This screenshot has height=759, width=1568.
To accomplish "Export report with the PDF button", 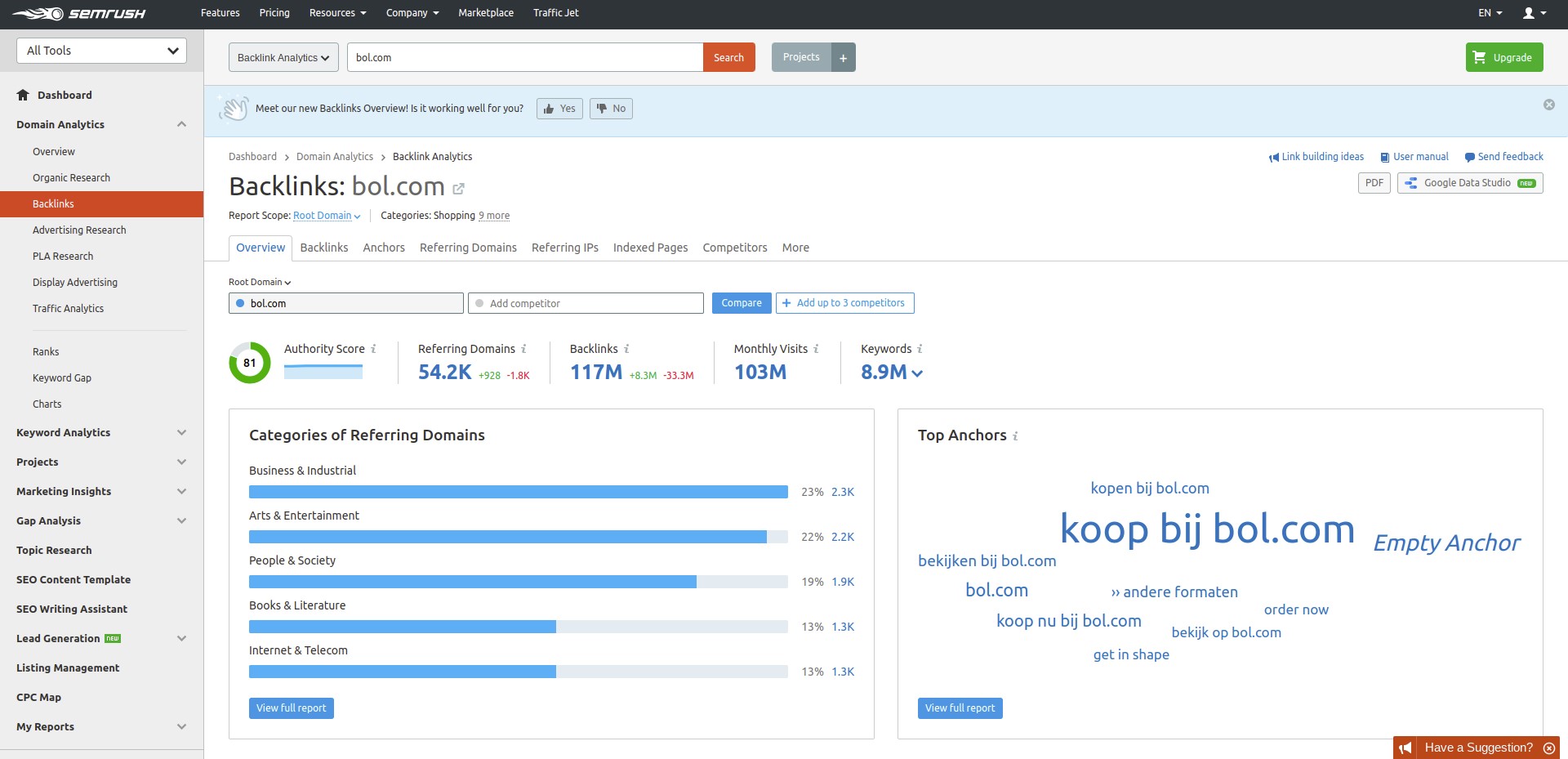I will pos(1374,183).
